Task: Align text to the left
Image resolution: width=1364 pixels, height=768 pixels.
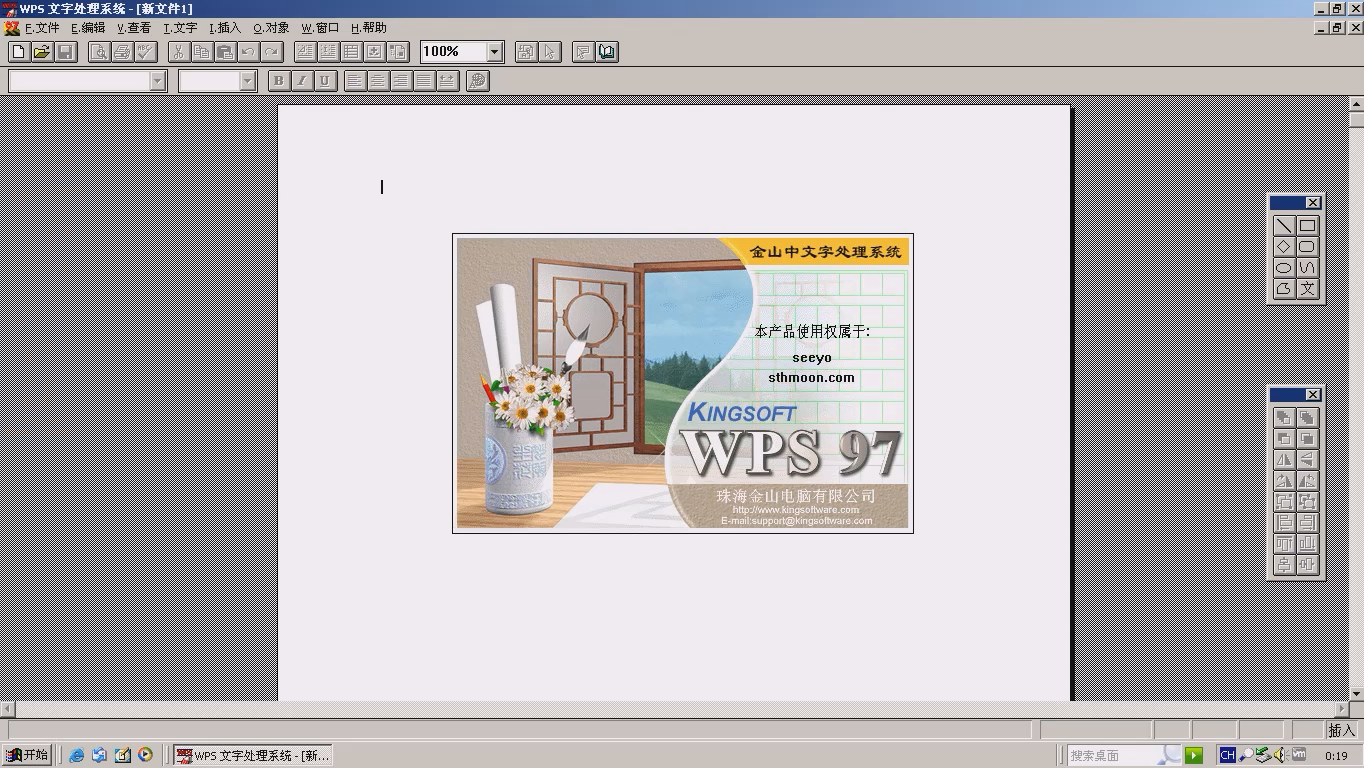Action: (356, 81)
